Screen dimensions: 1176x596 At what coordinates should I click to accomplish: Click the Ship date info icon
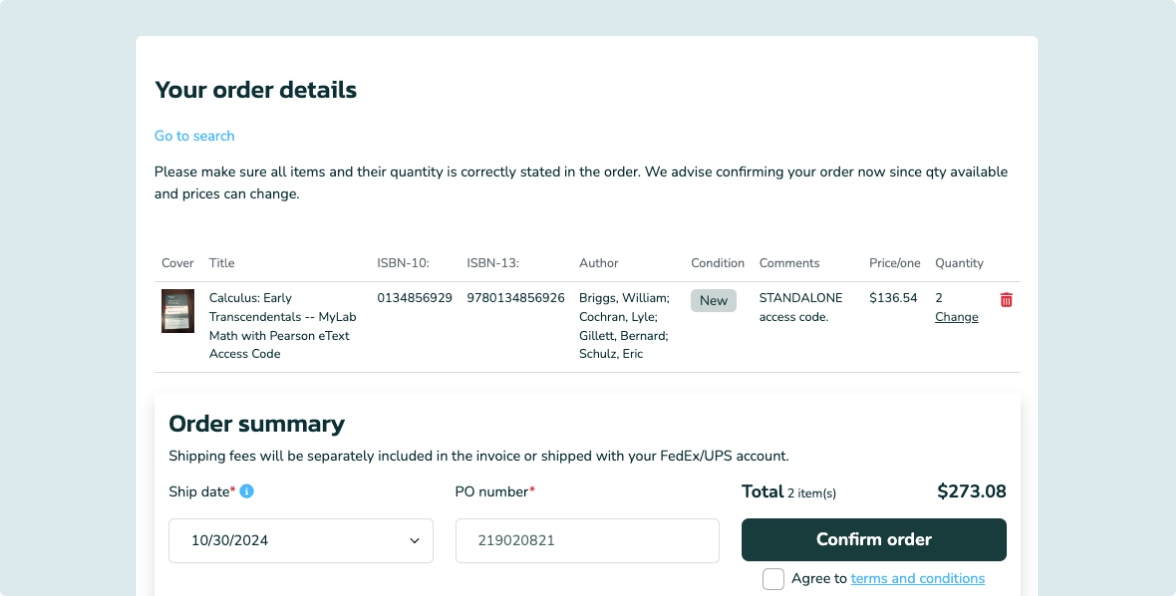pos(246,491)
